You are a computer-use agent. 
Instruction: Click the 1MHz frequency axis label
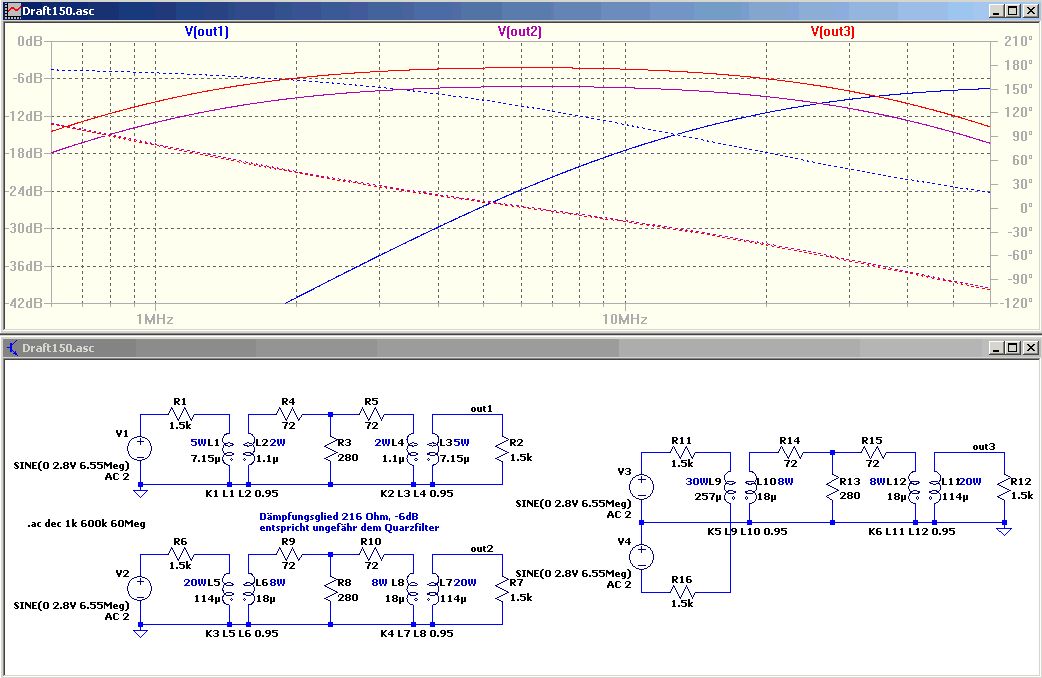point(155,319)
